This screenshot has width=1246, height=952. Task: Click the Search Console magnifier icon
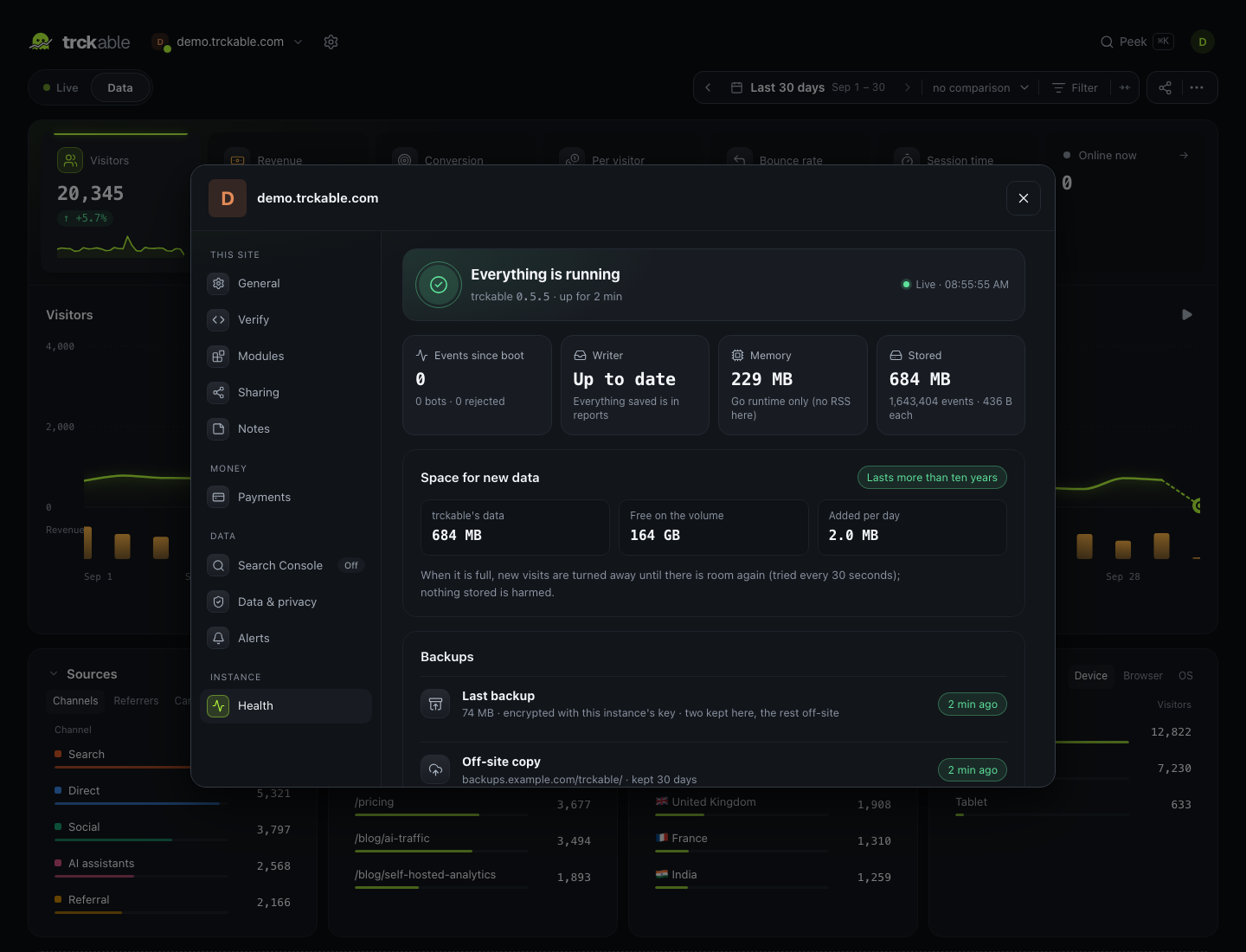[x=218, y=566]
